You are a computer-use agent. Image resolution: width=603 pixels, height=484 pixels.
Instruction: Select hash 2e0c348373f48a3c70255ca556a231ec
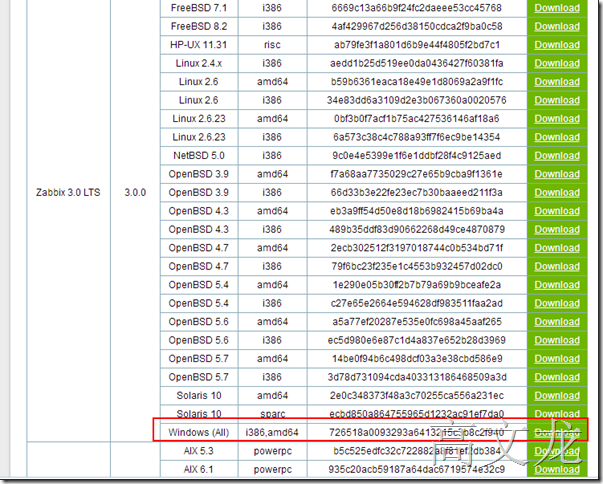pos(417,396)
